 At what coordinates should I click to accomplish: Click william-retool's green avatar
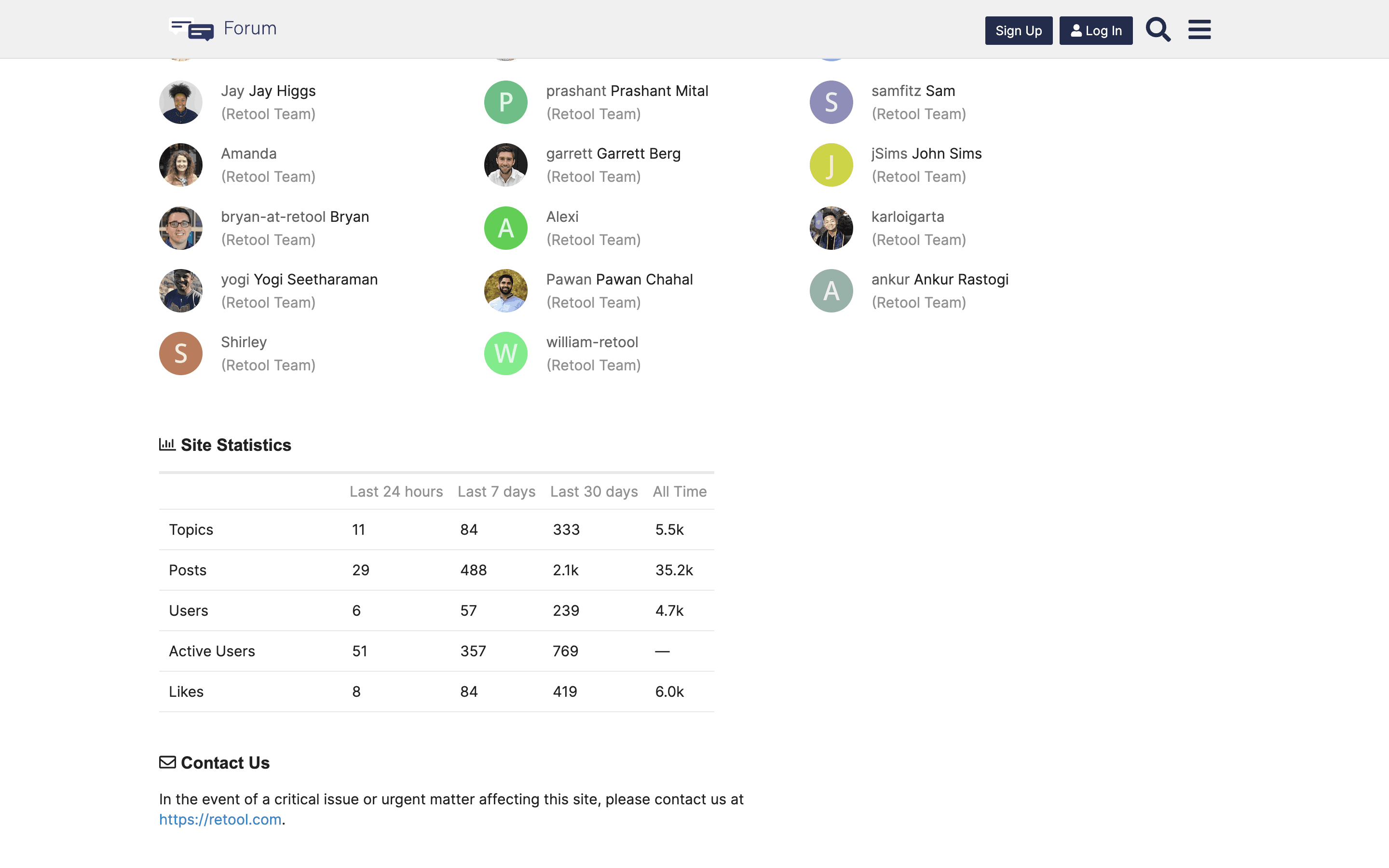pos(505,353)
